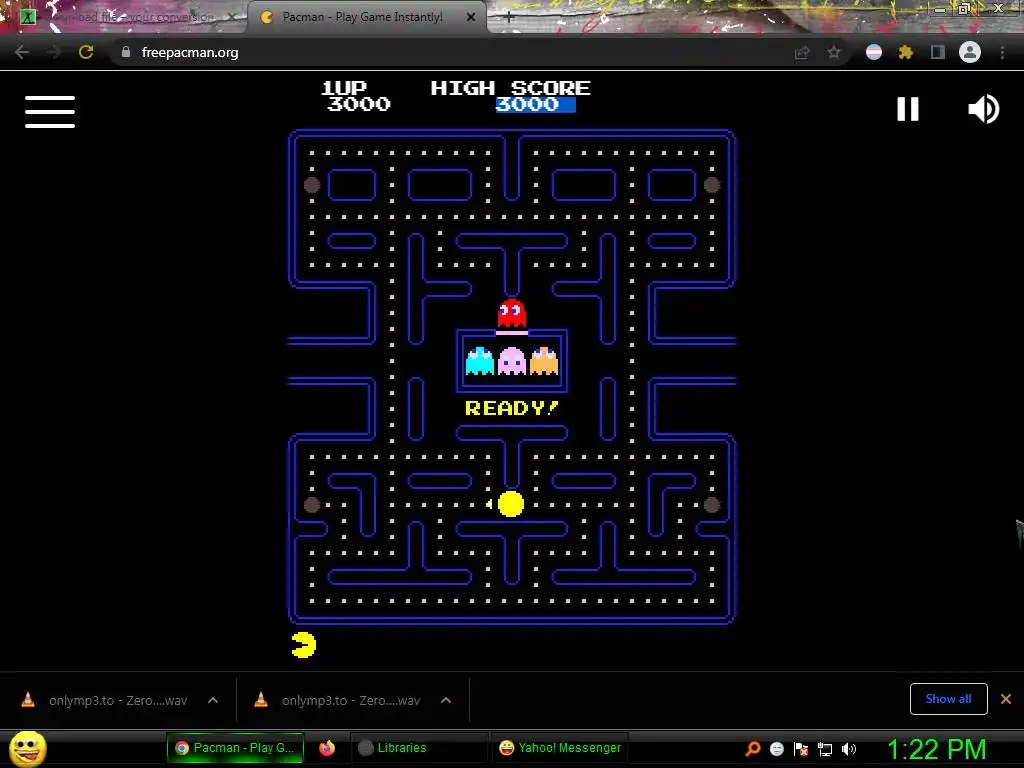1024x768 pixels.
Task: Expand first download's chevron menu
Action: coord(213,700)
